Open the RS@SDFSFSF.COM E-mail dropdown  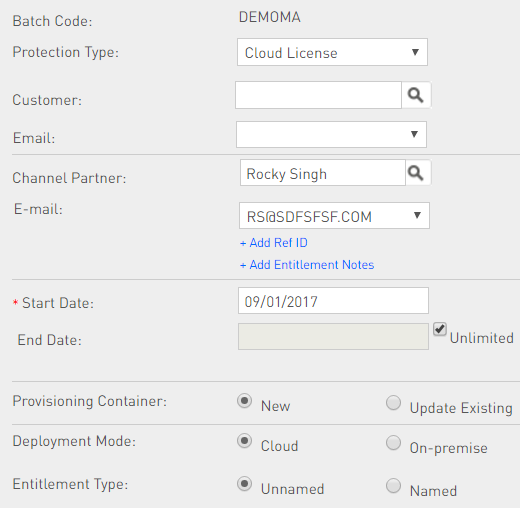click(x=334, y=216)
